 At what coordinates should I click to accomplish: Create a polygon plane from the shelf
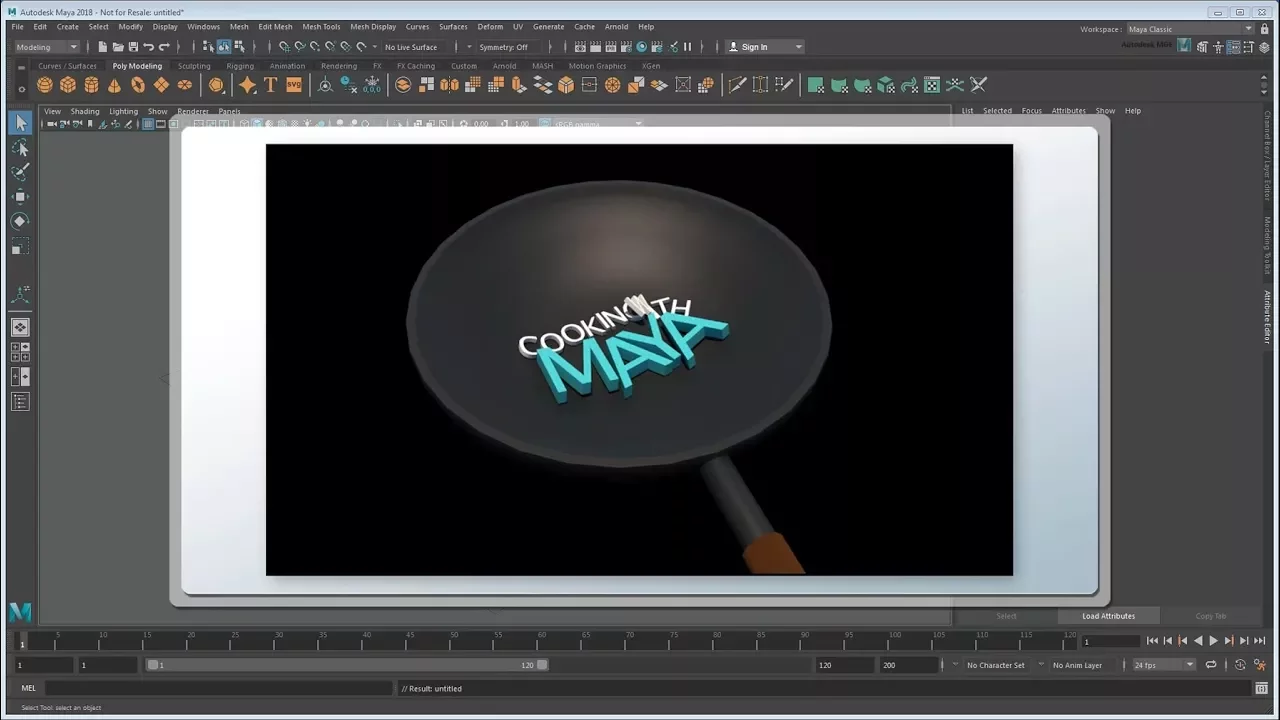click(161, 85)
